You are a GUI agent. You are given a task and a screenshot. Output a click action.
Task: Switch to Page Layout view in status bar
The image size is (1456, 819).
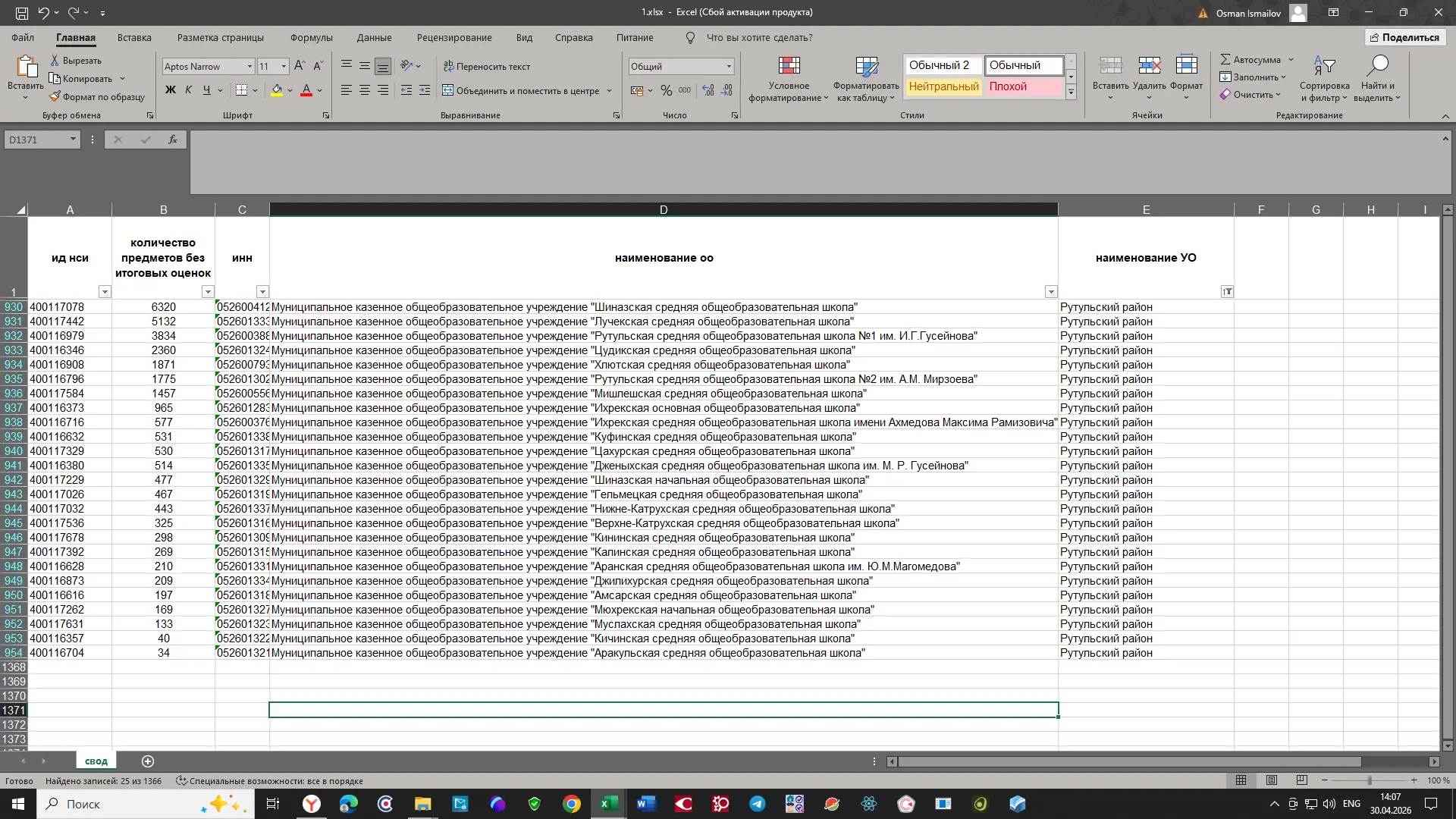coord(1272,780)
